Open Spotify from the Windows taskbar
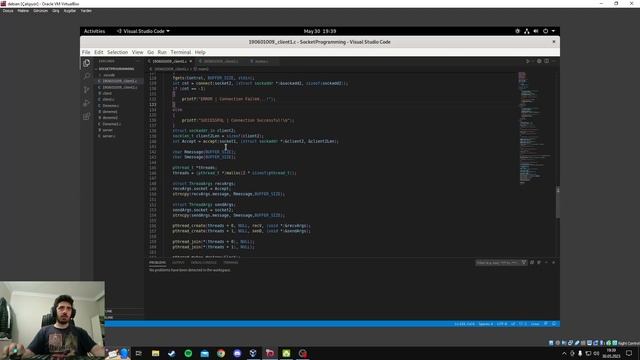640x360 pixels. pos(188,353)
